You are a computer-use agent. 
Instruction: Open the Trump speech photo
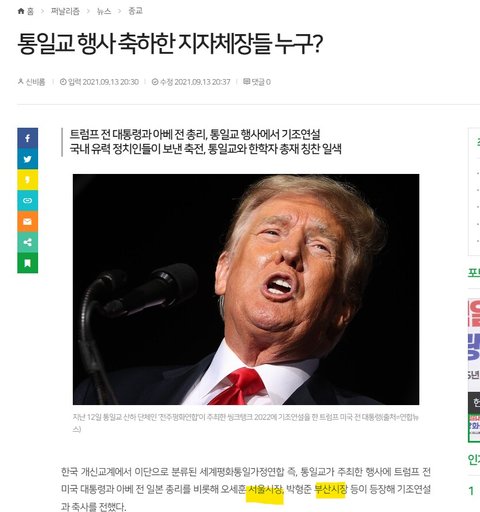(x=246, y=289)
